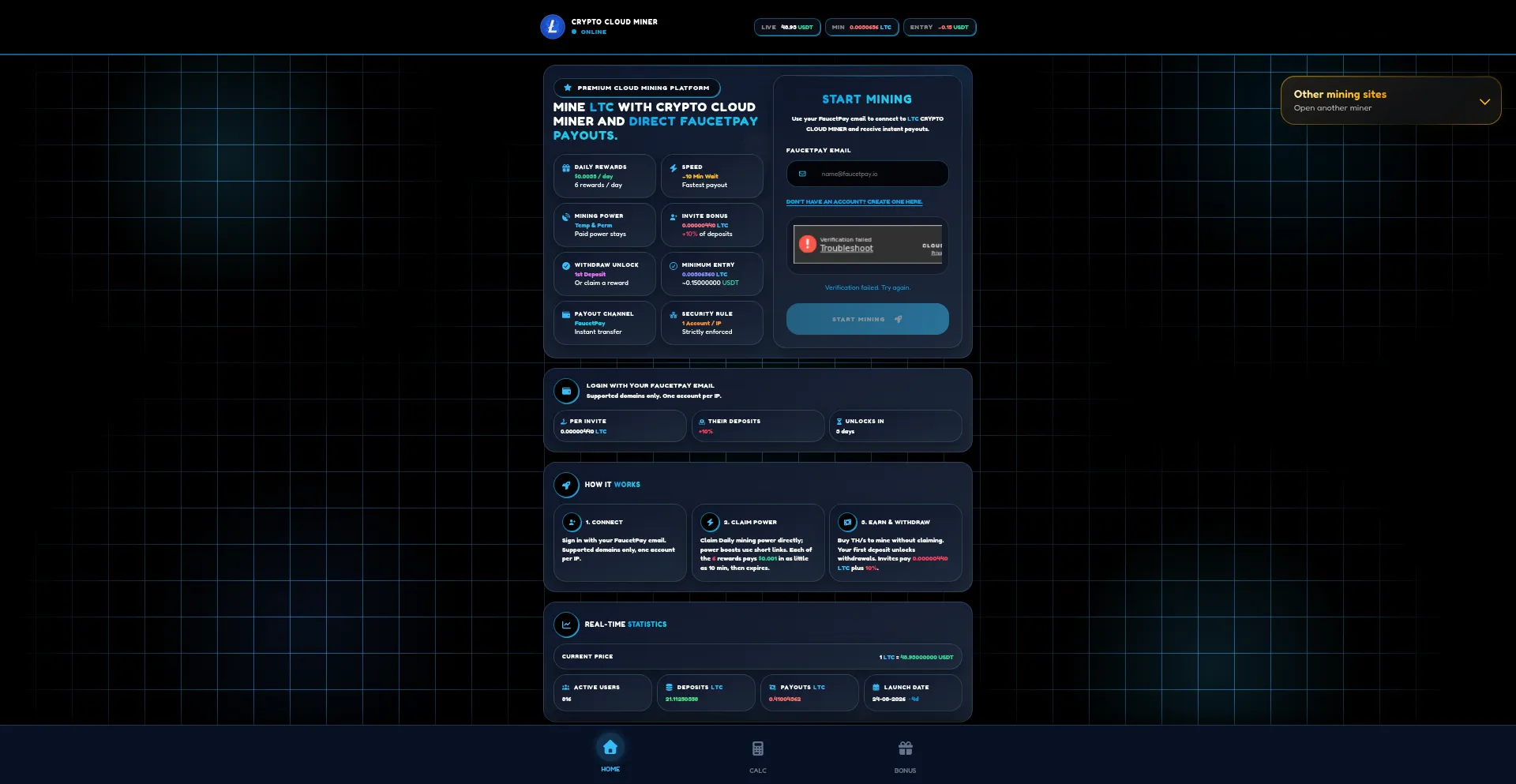Screen dimensions: 1516x784
Task: Click the ENTRY USDT chip
Action: [x=940, y=28]
